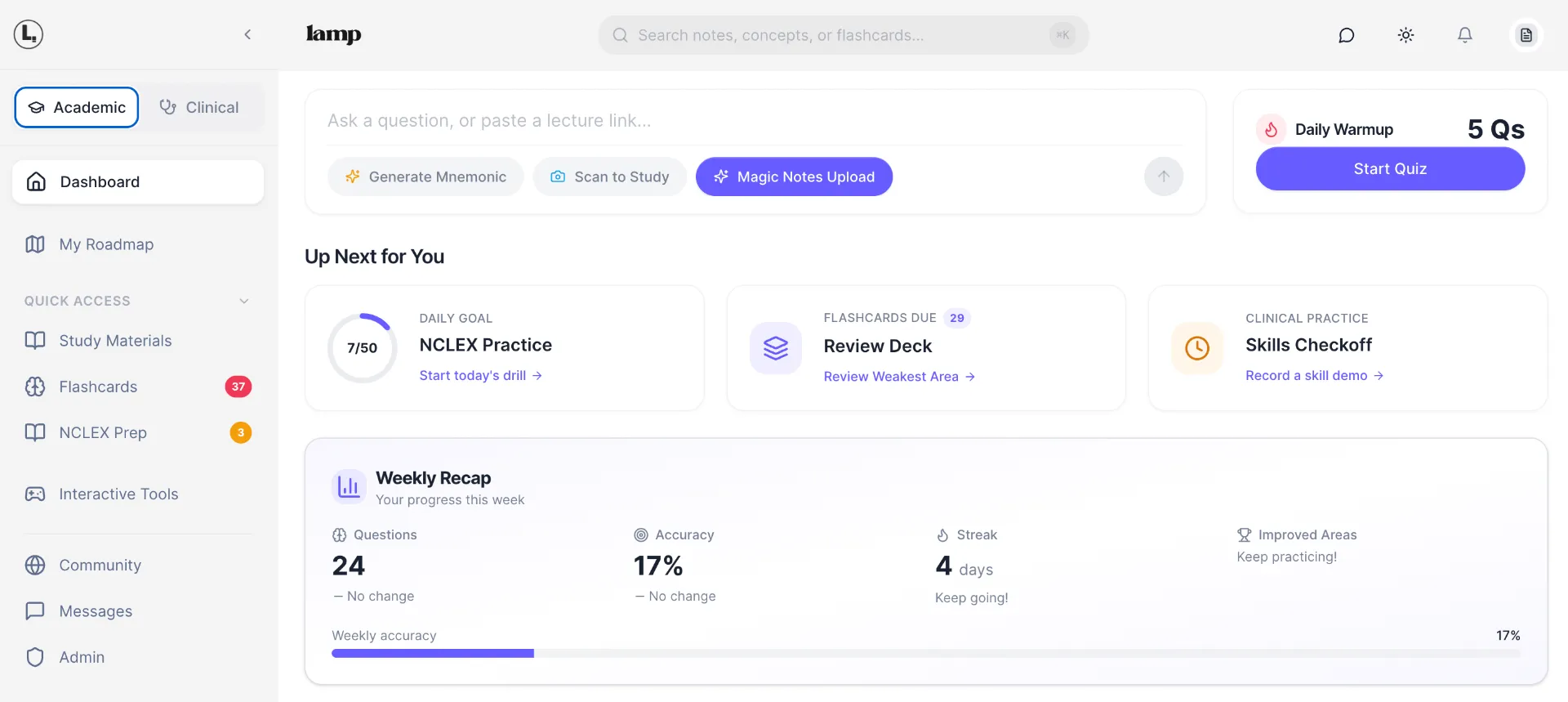Click the send arrow button in prompt box

[x=1163, y=177]
